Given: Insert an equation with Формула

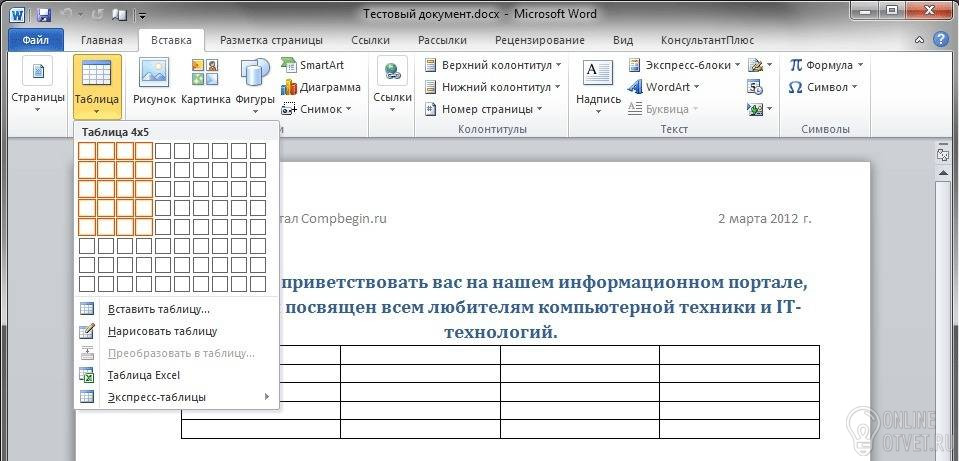Looking at the screenshot, I should pos(826,65).
